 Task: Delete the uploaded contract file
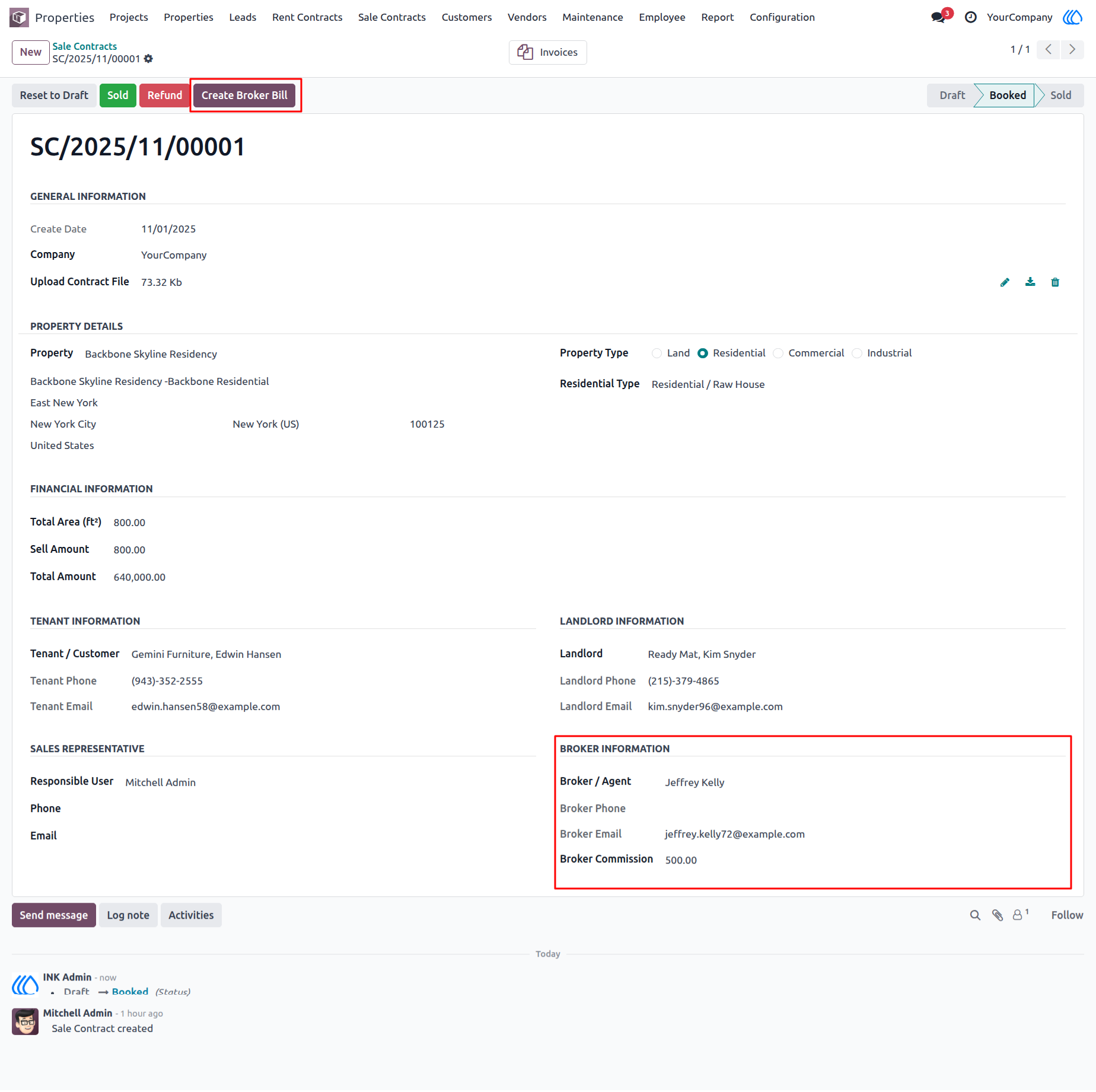[x=1055, y=282]
